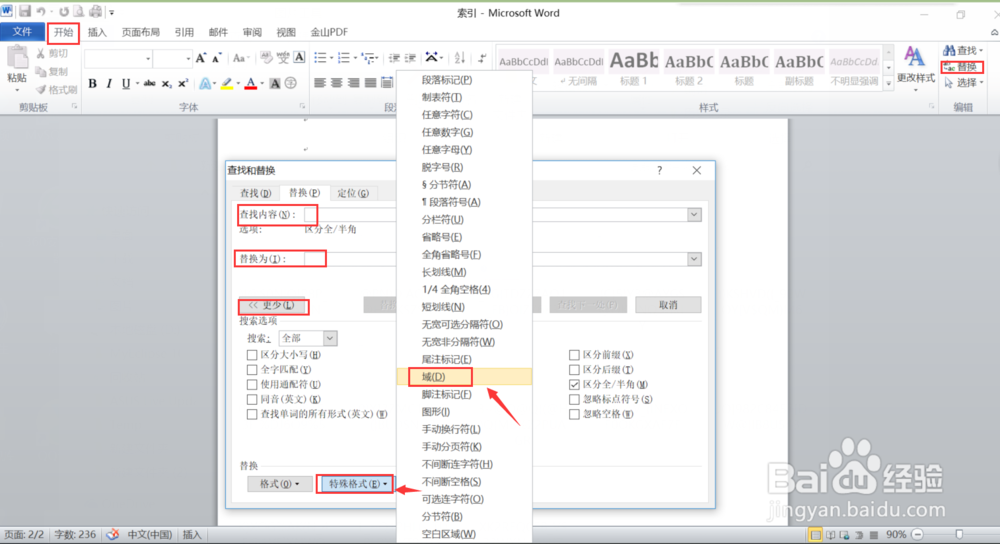Image resolution: width=1000 pixels, height=544 pixels.
Task: Click the Copy button
Action: point(52,71)
